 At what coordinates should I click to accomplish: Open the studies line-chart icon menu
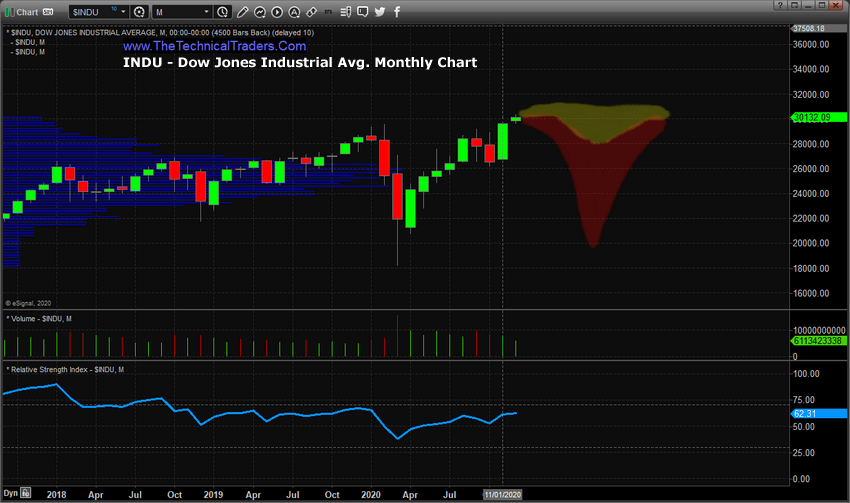tap(260, 12)
